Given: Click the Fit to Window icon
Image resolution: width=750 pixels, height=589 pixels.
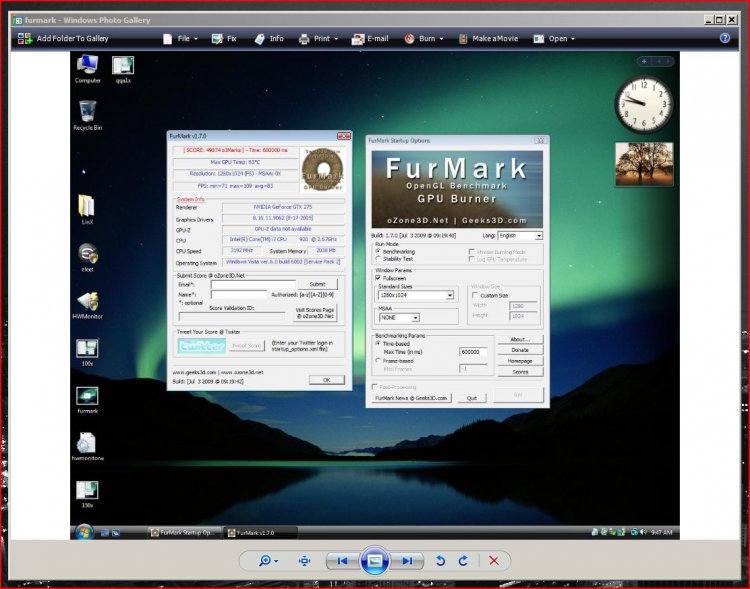Looking at the screenshot, I should (304, 561).
